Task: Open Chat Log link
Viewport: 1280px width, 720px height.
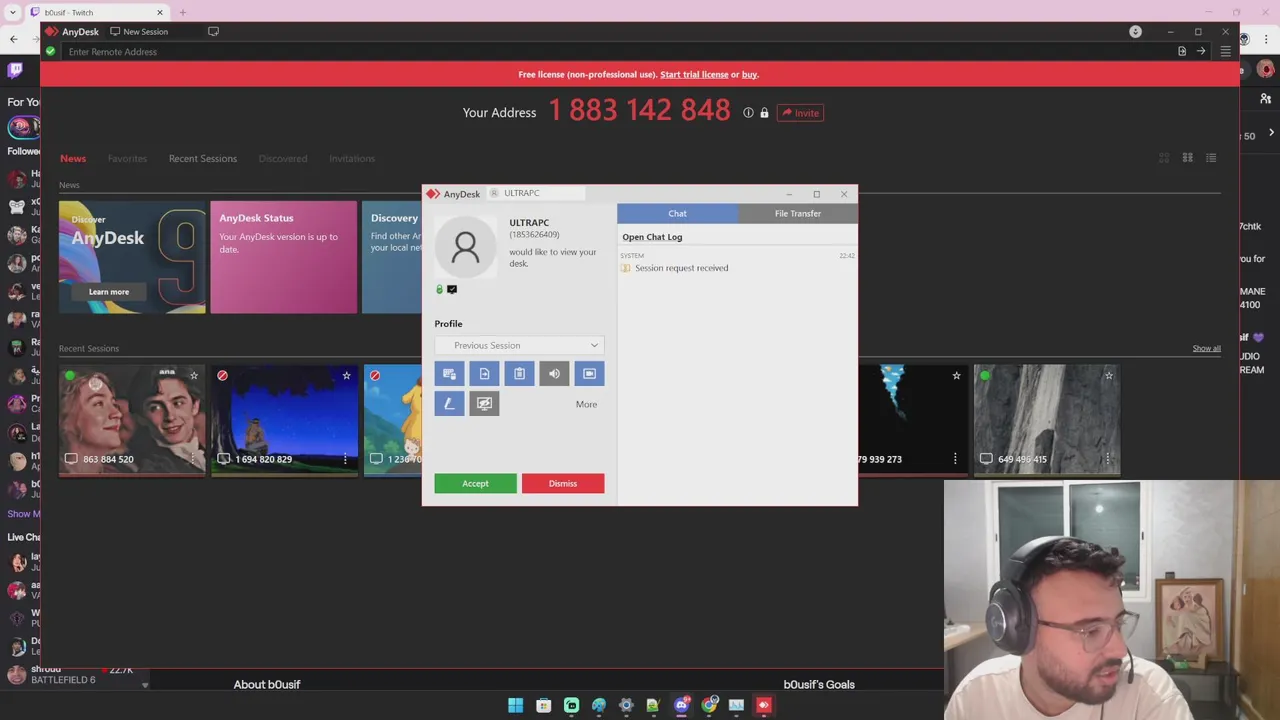Action: tap(652, 237)
